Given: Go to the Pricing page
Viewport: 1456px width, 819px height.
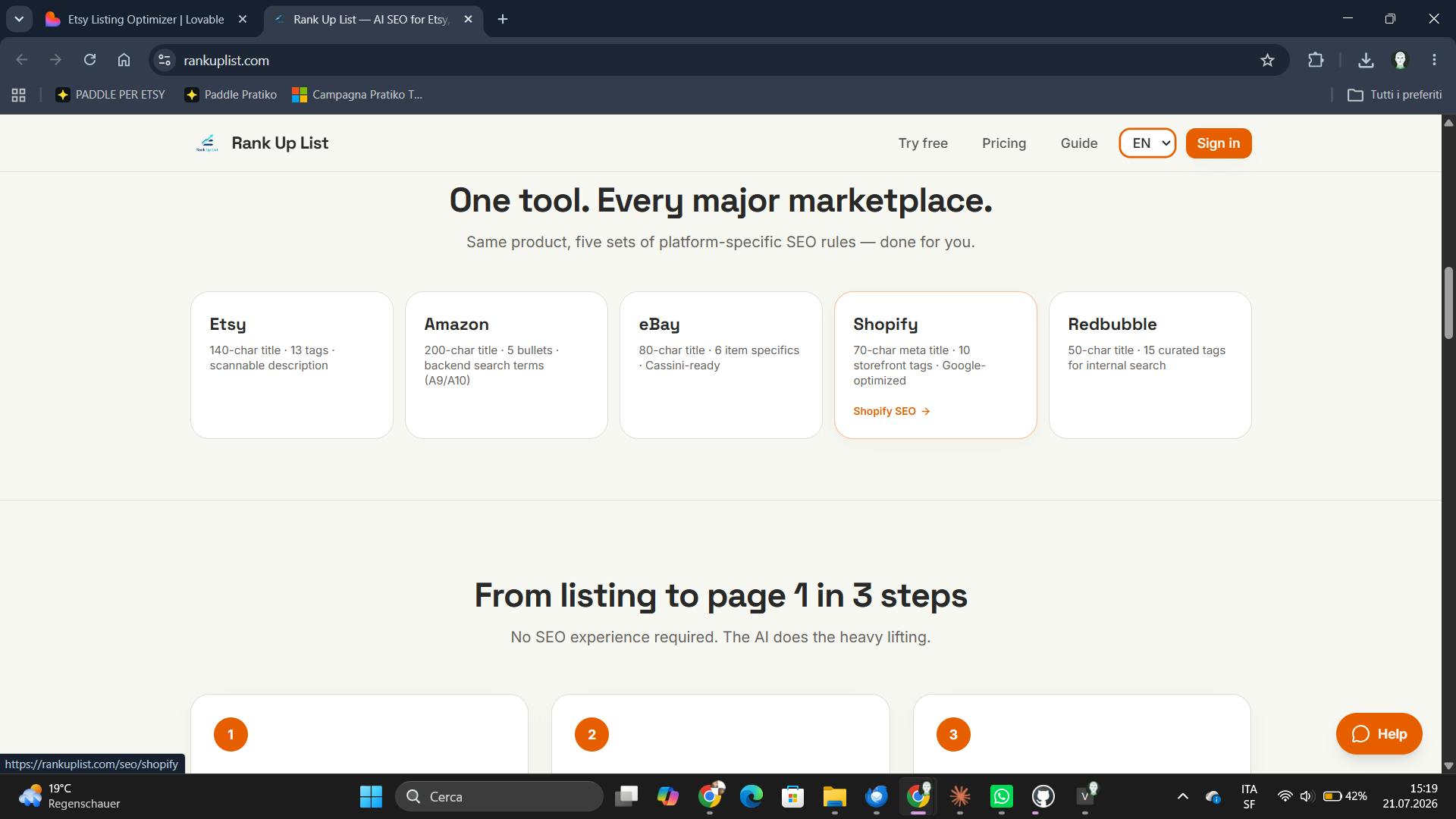Looking at the screenshot, I should tap(1004, 143).
